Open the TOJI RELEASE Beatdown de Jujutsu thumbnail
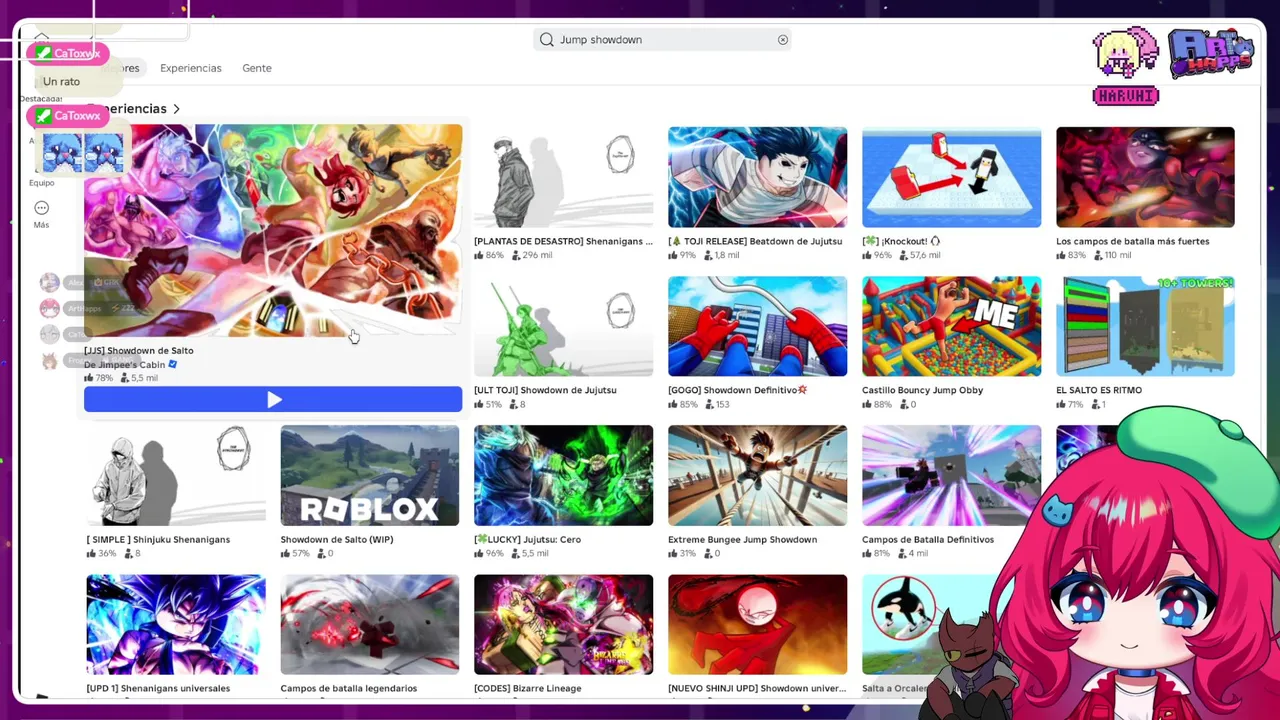The width and height of the screenshot is (1280, 720). (x=757, y=177)
